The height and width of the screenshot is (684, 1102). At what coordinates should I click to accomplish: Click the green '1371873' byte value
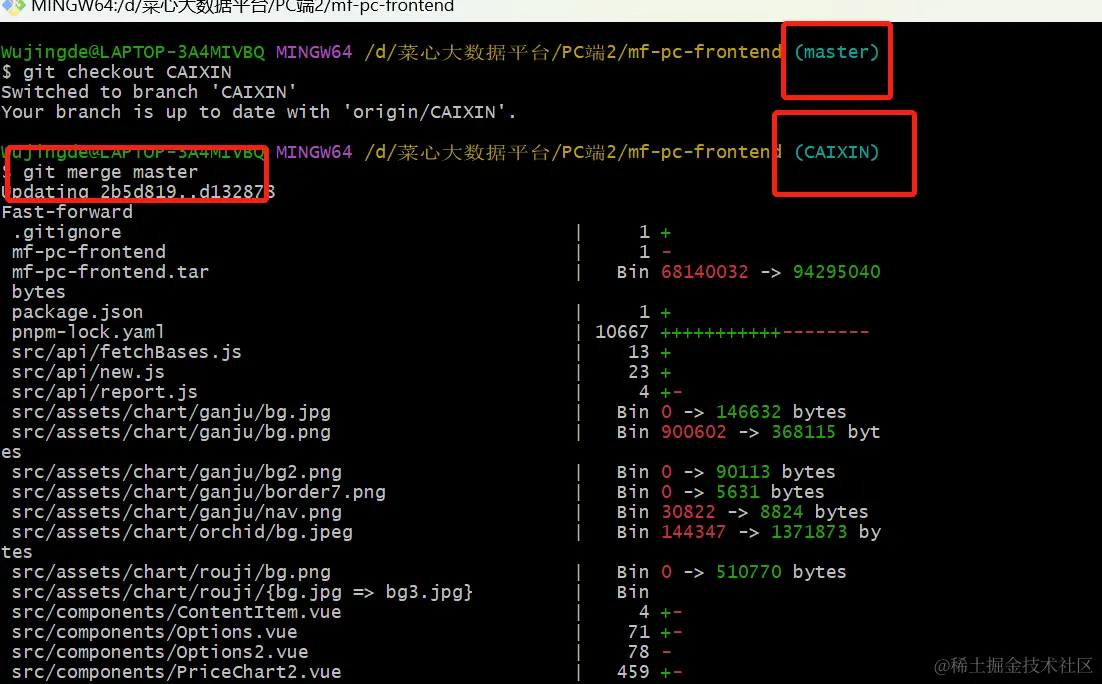pos(809,531)
